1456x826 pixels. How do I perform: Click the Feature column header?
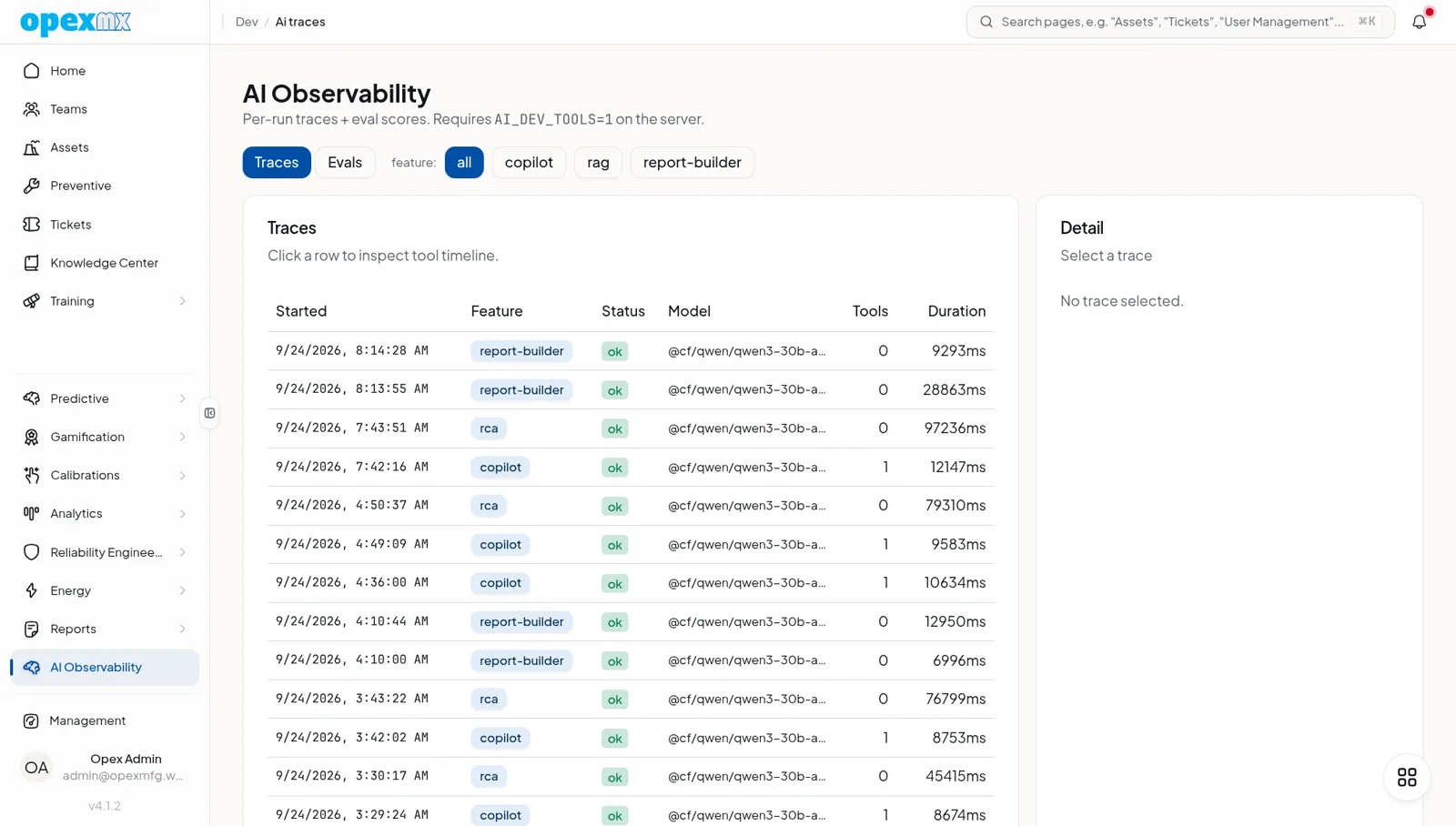point(497,311)
